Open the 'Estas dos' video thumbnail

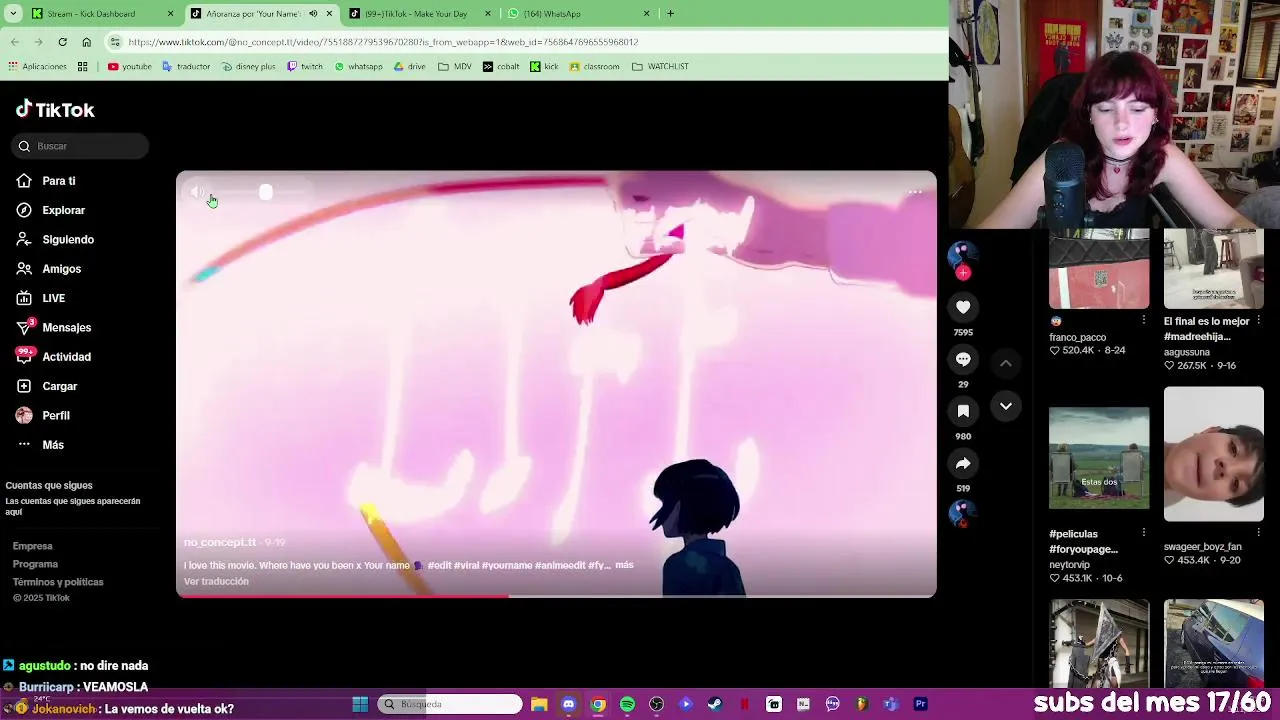point(1099,458)
